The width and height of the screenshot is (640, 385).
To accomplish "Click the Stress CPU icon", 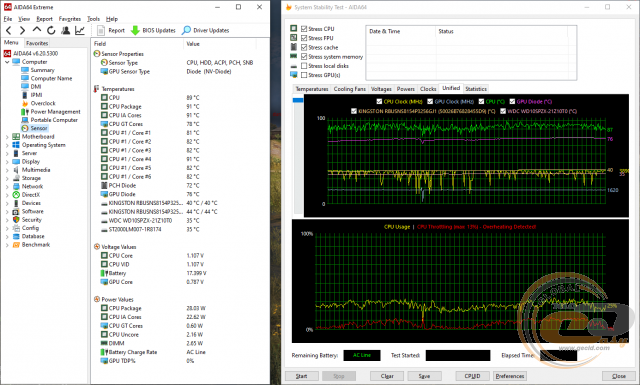I will 293,28.
